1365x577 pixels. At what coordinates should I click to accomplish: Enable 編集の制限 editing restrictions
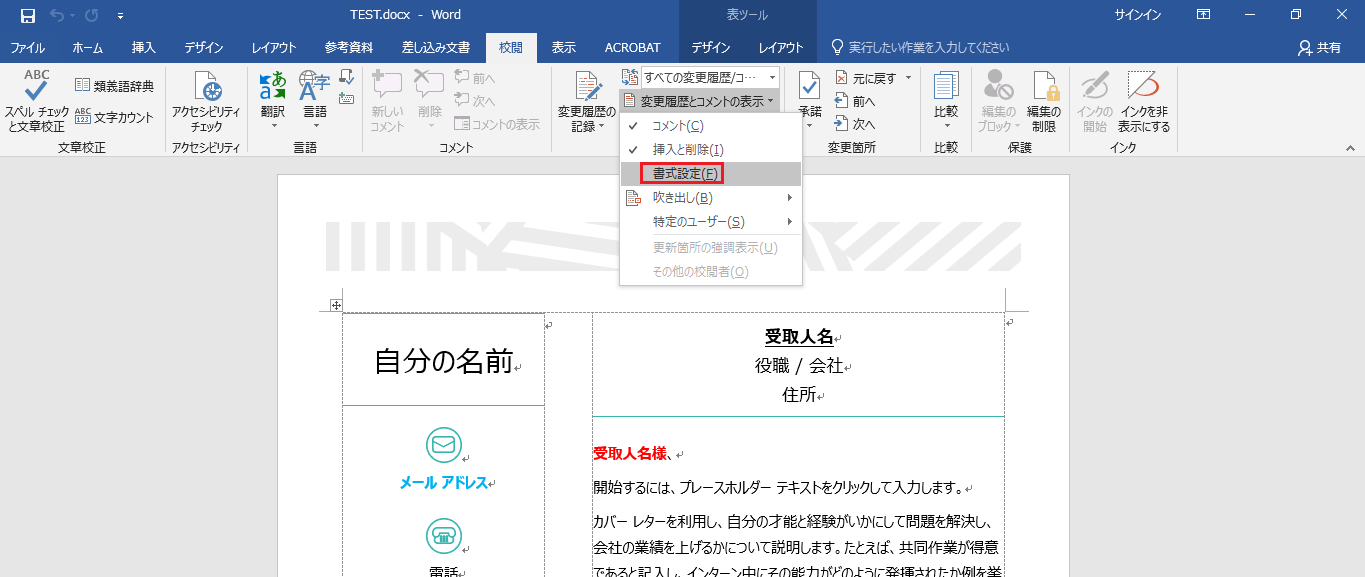coord(1046,100)
